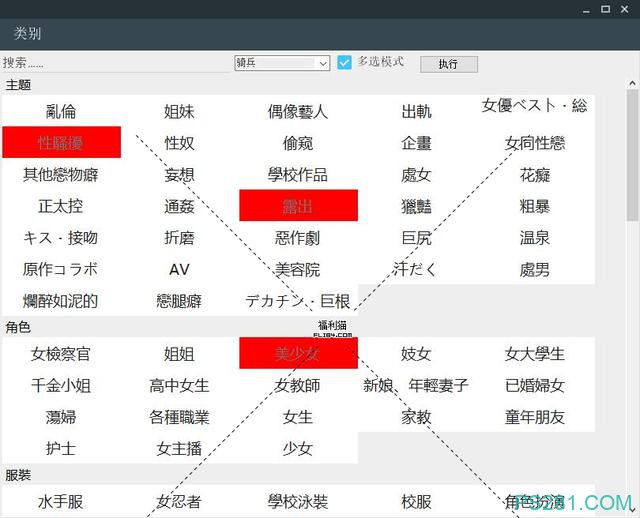The height and width of the screenshot is (518, 640).
Task: Select the 原作コラボ tag
Action: (x=61, y=269)
